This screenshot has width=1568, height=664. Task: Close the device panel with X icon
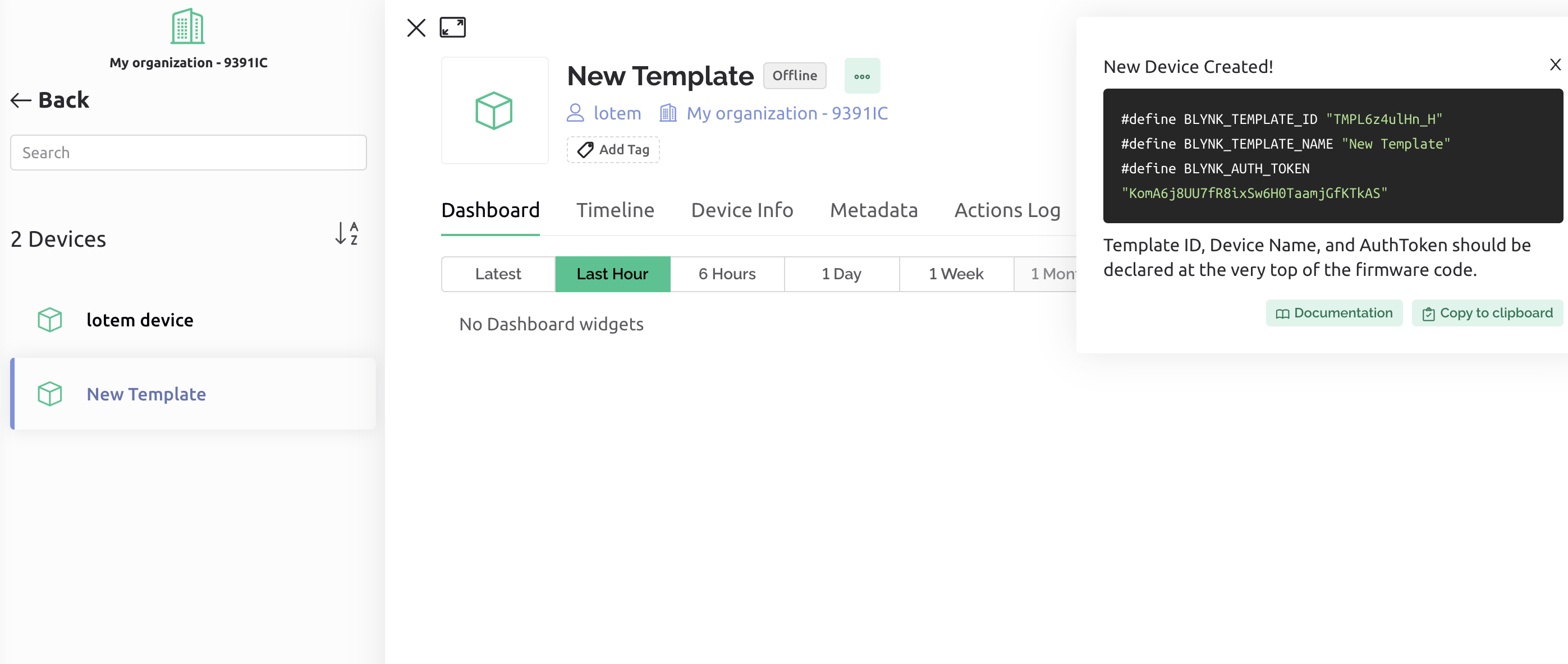416,27
